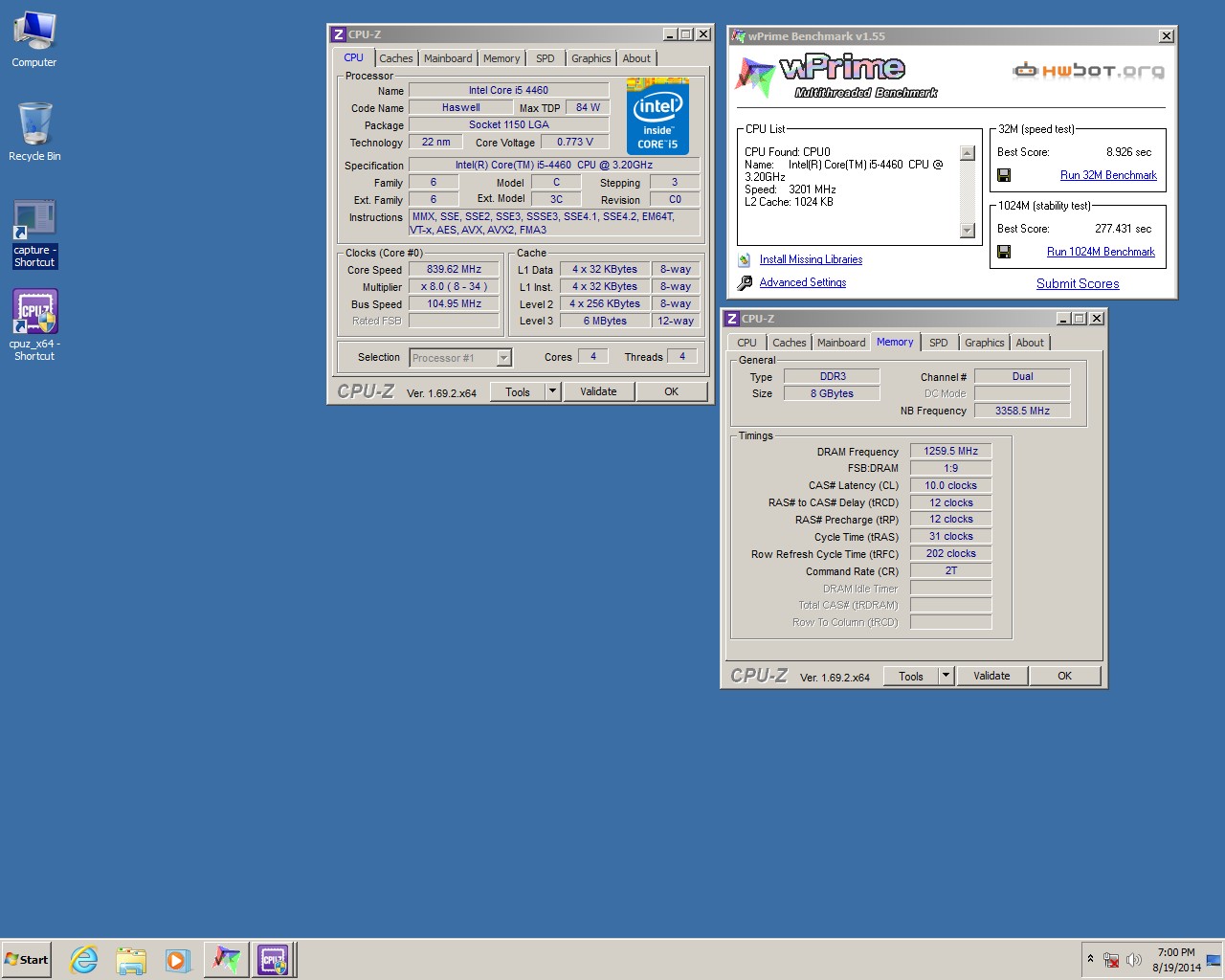
Task: Click the Memory Size value 8 GBytes
Action: pyautogui.click(x=832, y=393)
